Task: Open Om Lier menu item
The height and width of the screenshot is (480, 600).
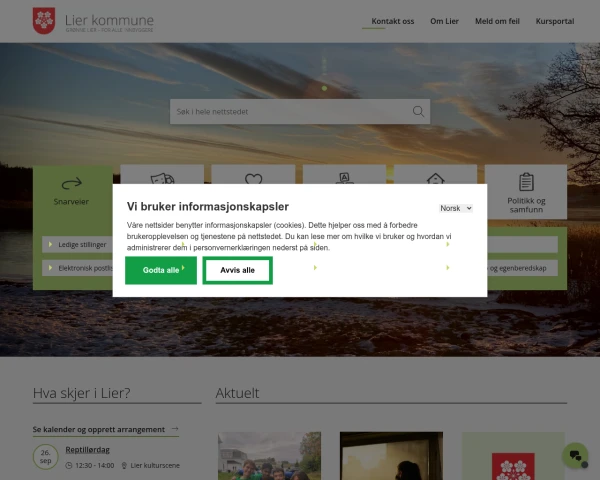Action: pos(444,21)
